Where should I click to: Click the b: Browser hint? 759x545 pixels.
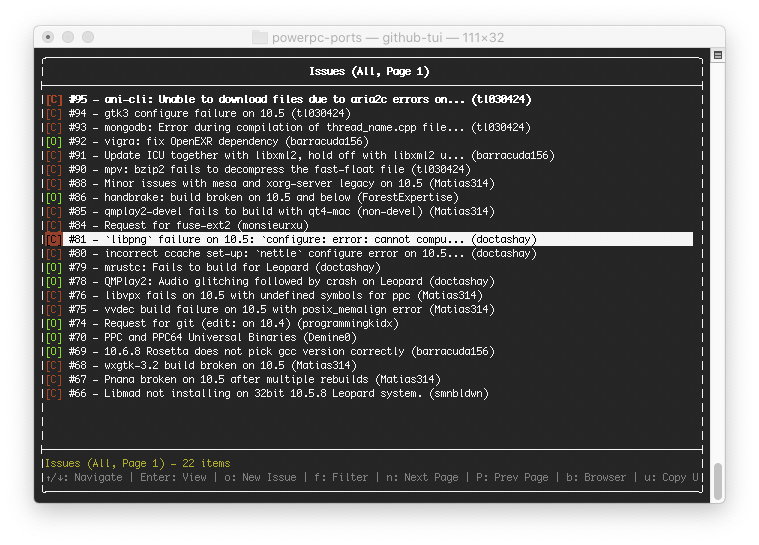(596, 478)
